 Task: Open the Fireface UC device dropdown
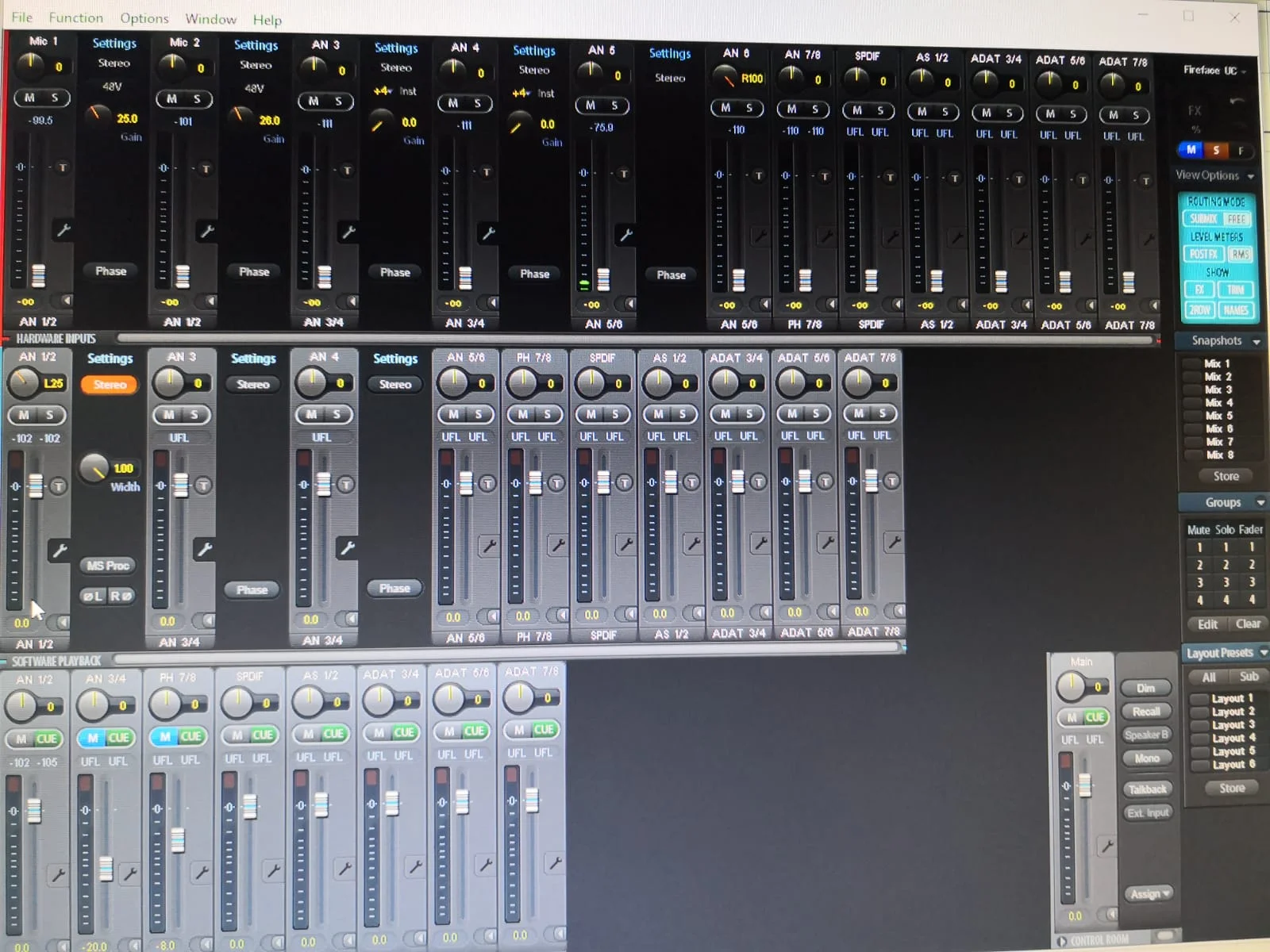coord(1214,71)
